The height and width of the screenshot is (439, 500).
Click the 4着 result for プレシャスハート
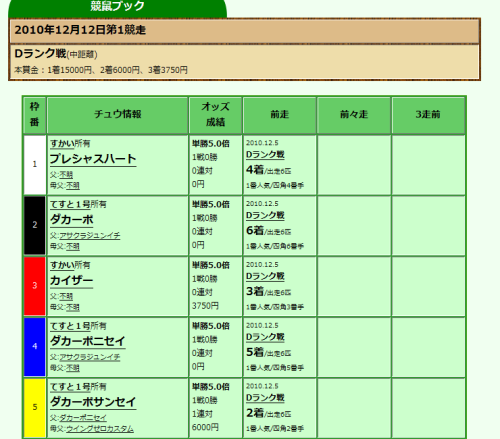[255, 170]
